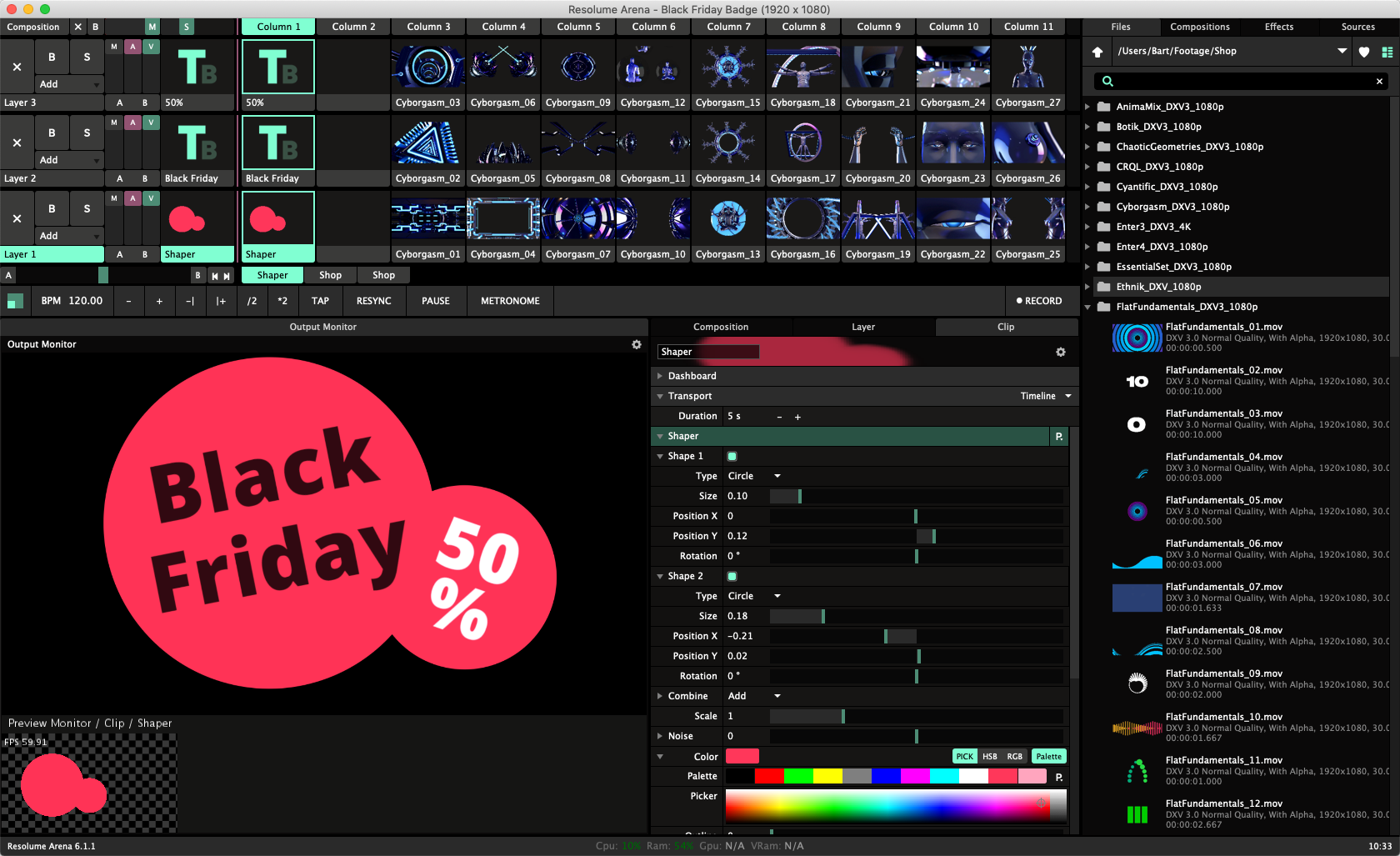Toggle the Shape 1 enable checkbox
This screenshot has height=856, width=1400.
pyautogui.click(x=732, y=456)
